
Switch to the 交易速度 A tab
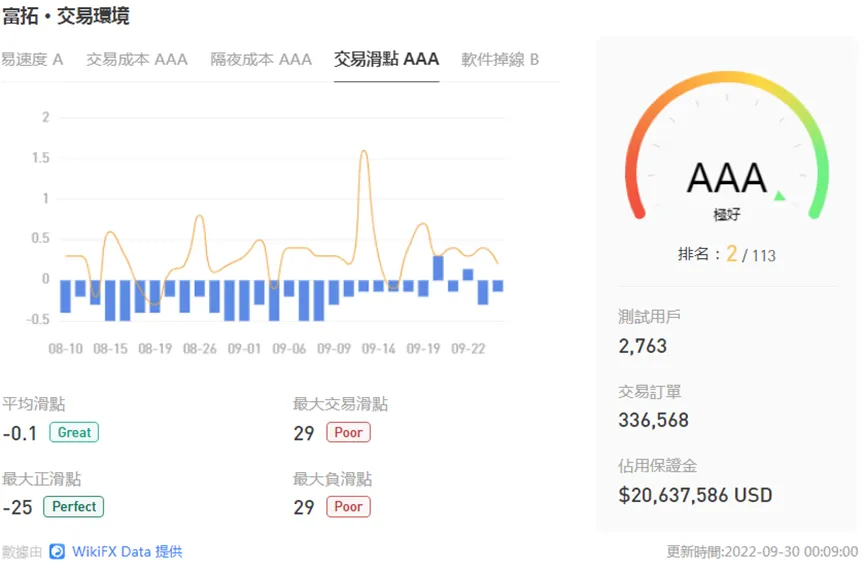31,60
